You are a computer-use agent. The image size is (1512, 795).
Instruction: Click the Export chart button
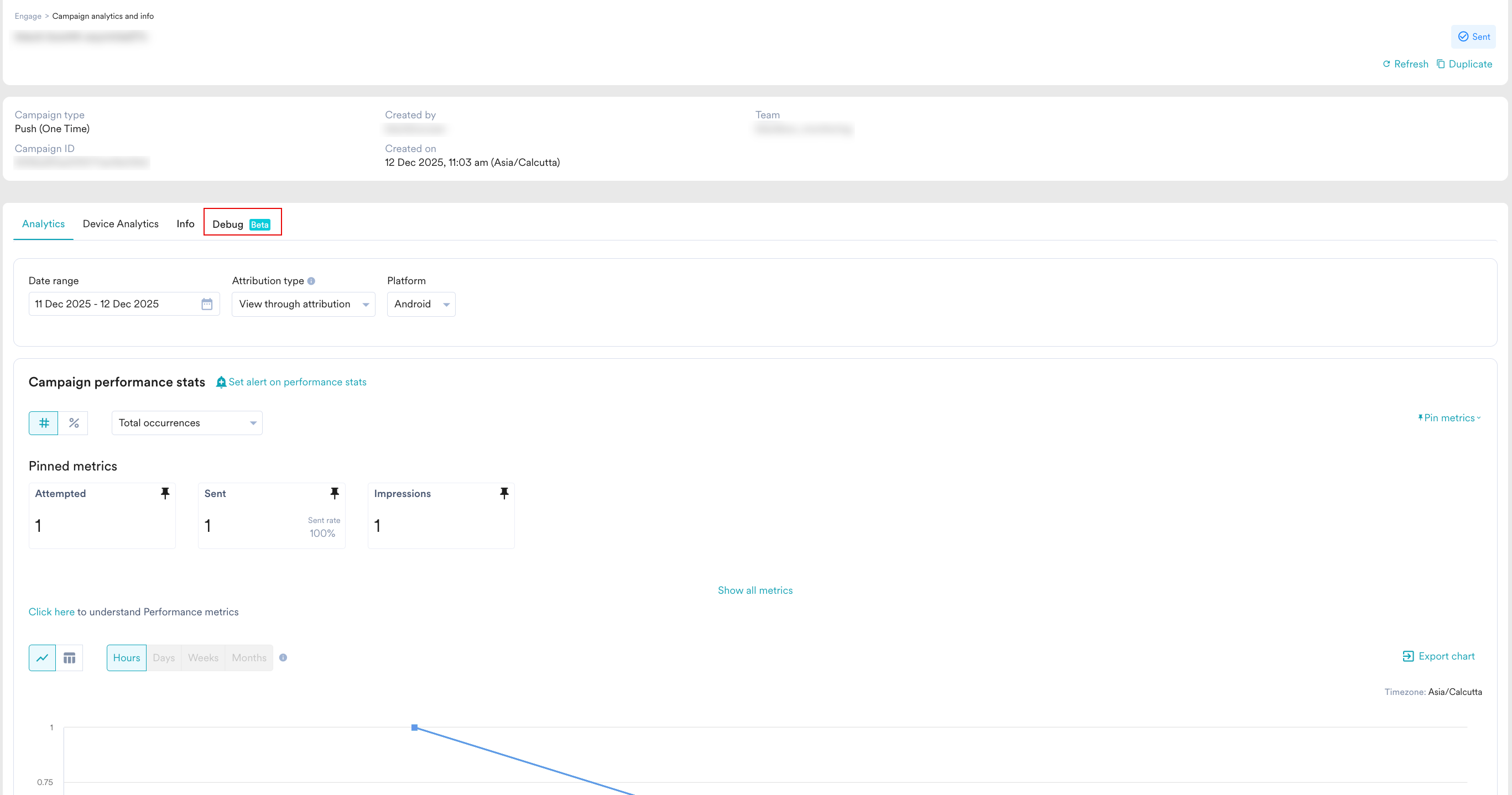1438,656
